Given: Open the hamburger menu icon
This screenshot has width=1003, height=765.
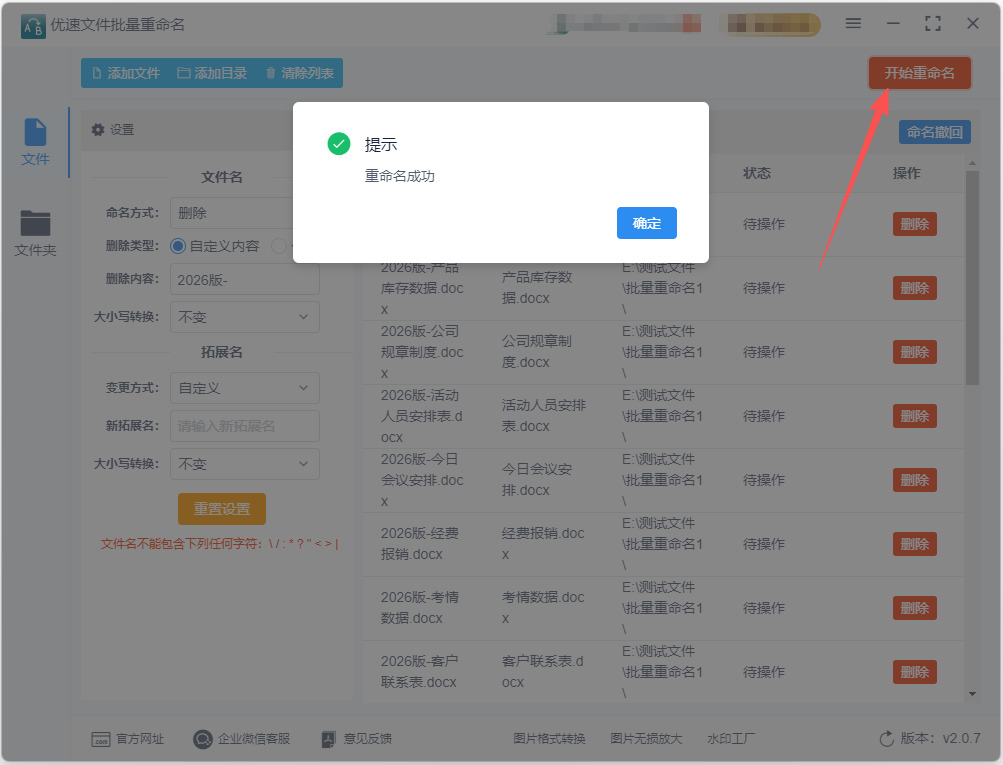Looking at the screenshot, I should tap(853, 24).
